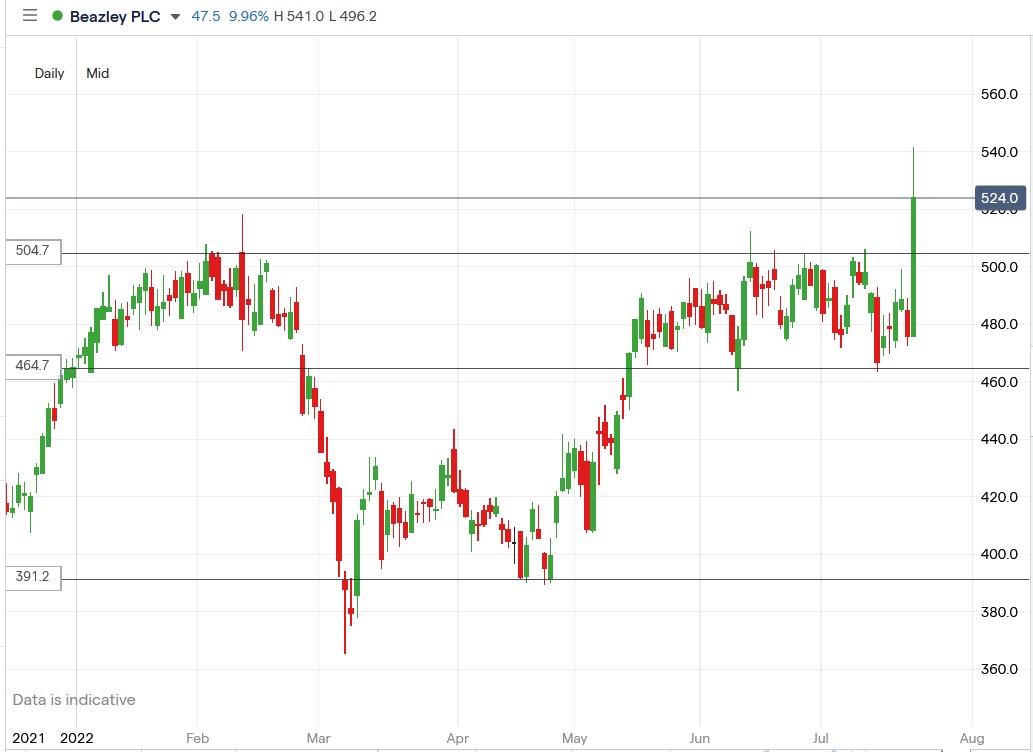Click the 480.0 price axis label

999,324
